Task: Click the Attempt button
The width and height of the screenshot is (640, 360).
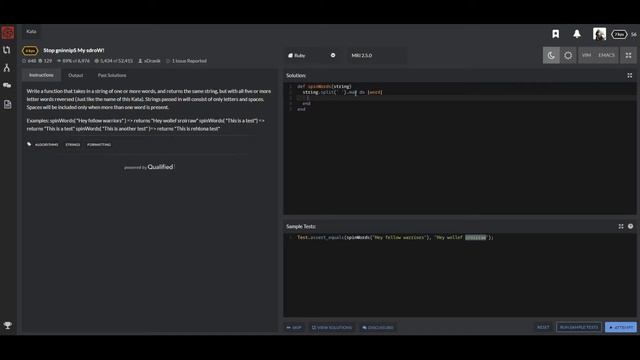Action: (x=621, y=327)
